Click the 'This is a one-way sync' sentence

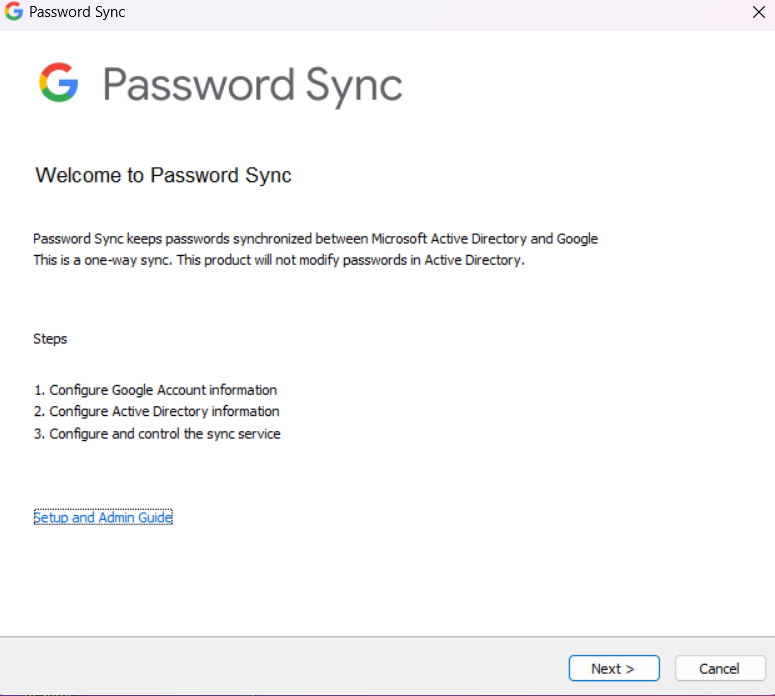point(279,260)
